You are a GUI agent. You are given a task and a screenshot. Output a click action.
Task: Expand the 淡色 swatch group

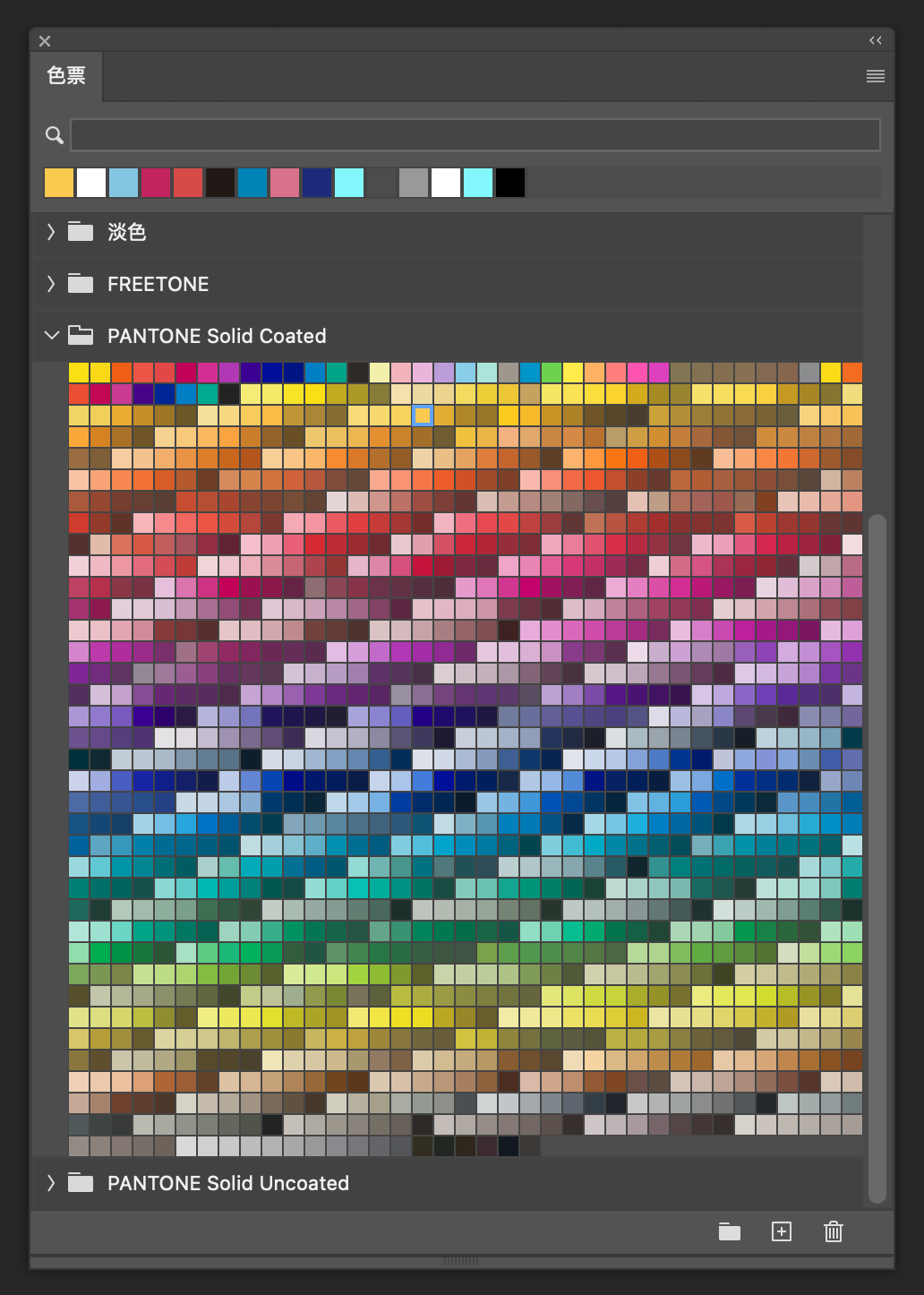tap(51, 232)
